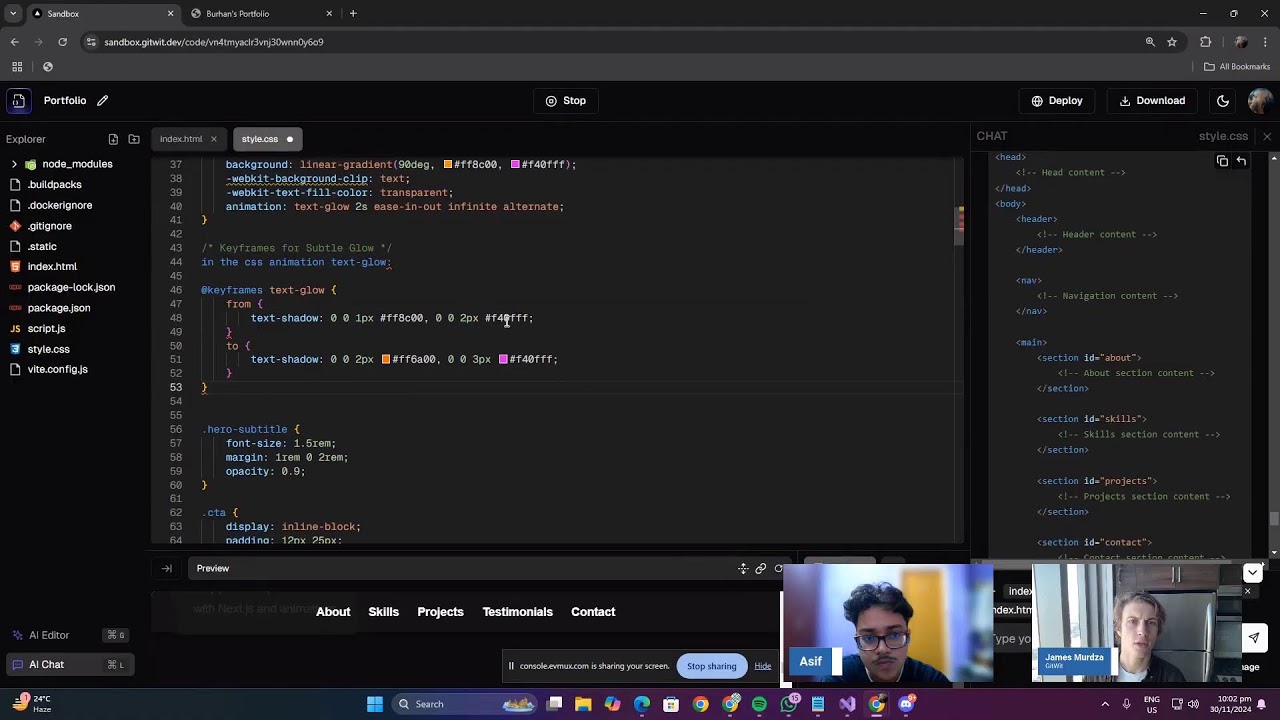The height and width of the screenshot is (720, 1280).
Task: Click the Deploy button
Action: tap(1058, 101)
